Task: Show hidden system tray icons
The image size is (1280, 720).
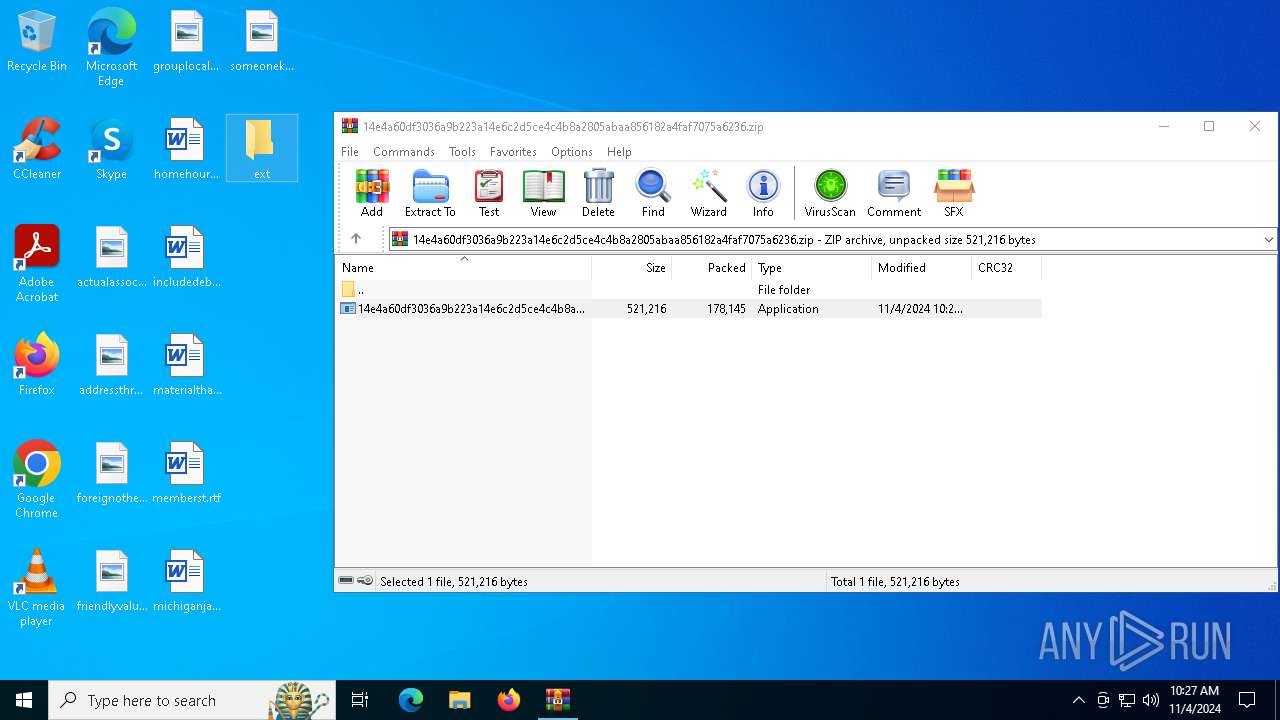Action: click(x=1078, y=700)
